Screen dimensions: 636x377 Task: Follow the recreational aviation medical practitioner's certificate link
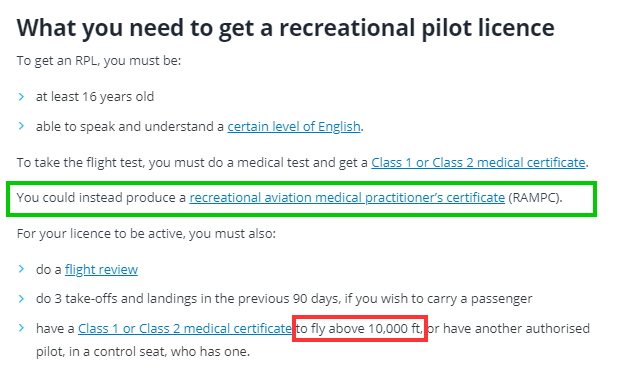347,198
